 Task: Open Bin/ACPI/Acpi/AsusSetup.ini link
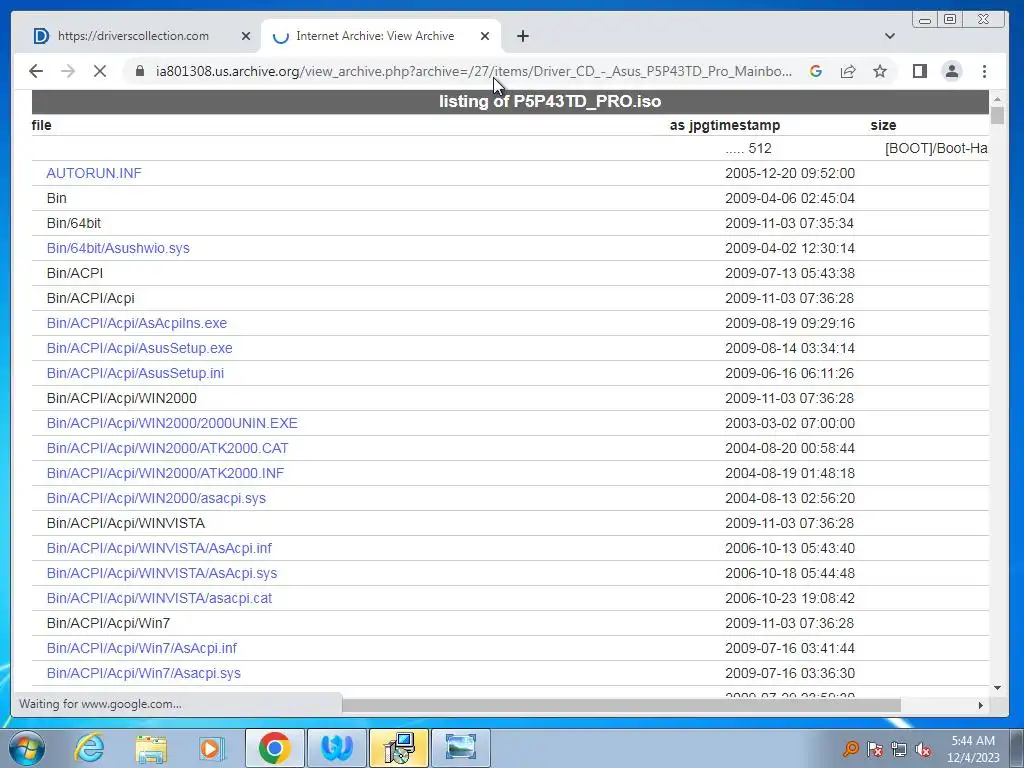point(135,373)
